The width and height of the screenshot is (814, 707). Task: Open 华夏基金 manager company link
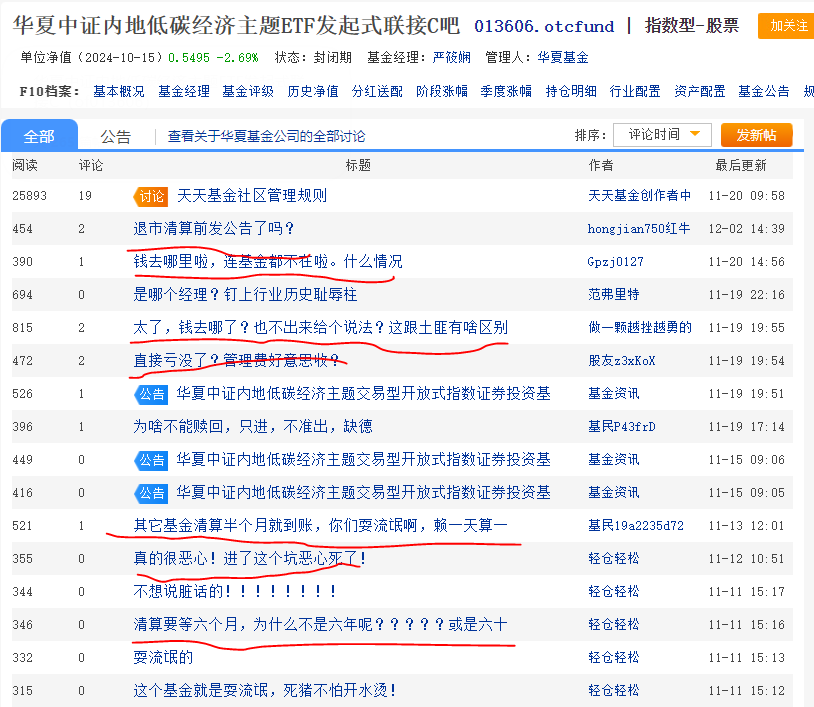(562, 57)
